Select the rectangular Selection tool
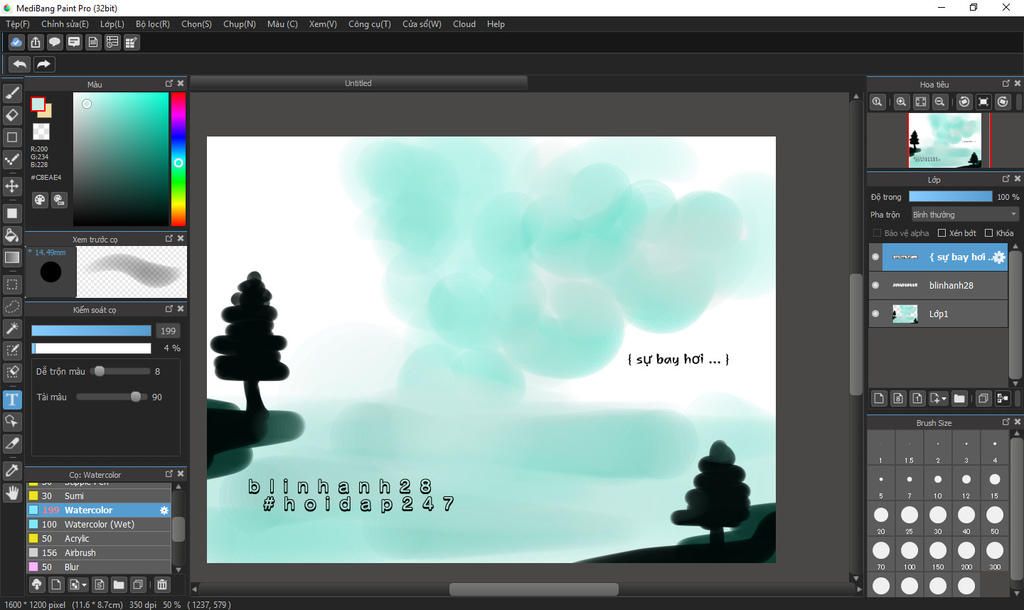This screenshot has height=610, width=1024. coord(12,284)
